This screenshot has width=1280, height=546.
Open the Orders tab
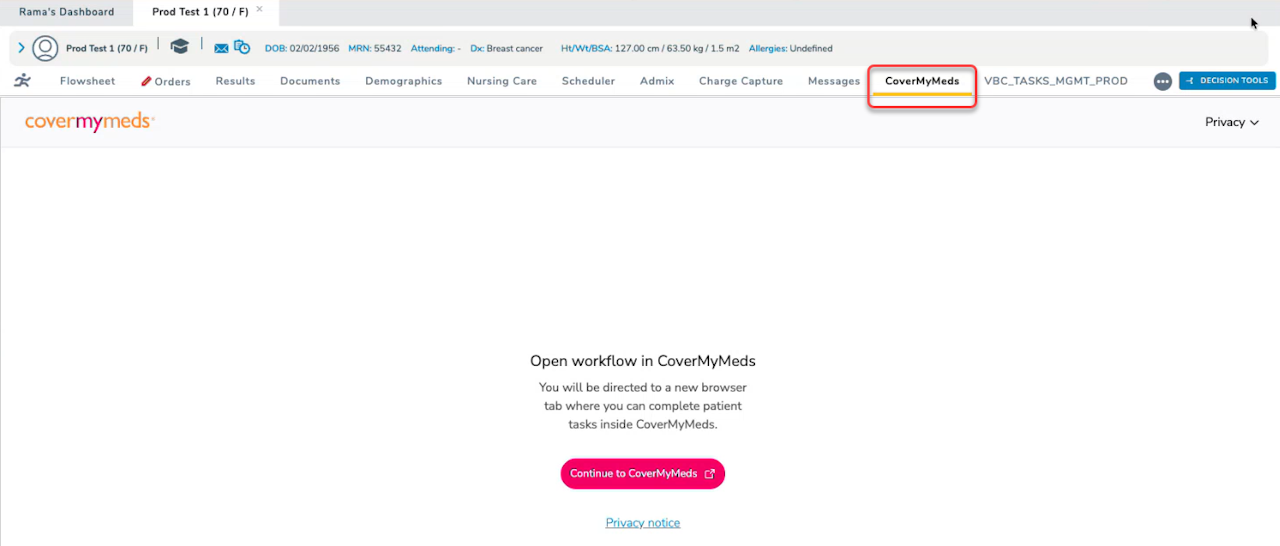click(166, 81)
